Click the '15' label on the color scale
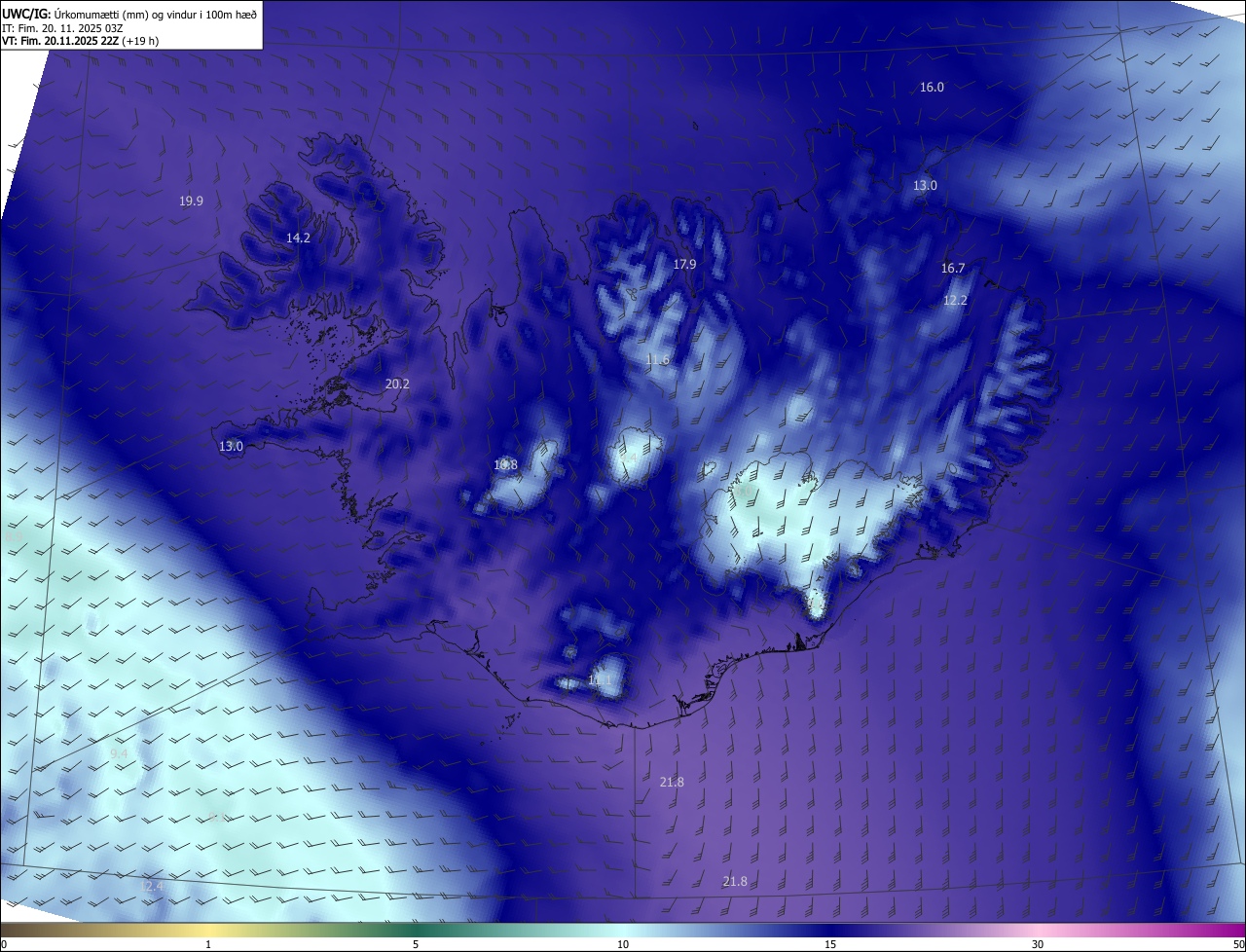The height and width of the screenshot is (952, 1246). coord(830,944)
